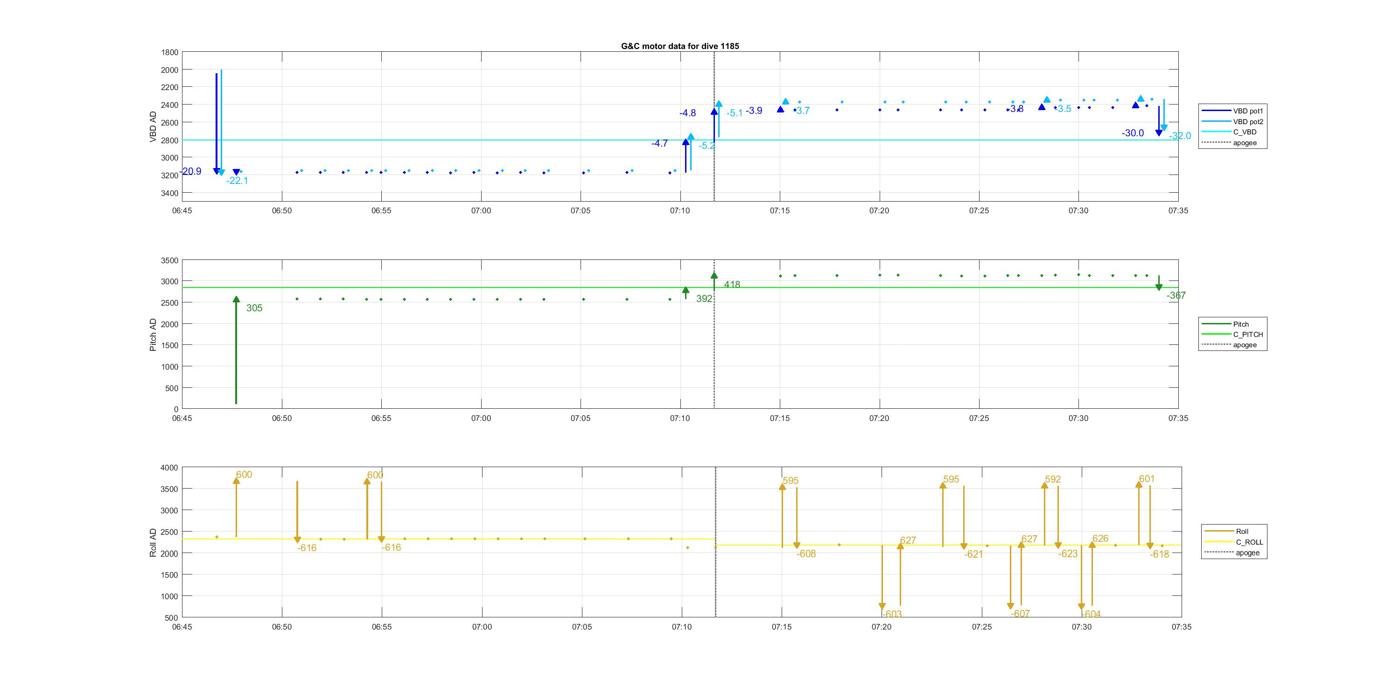Select the '-607' roll label
Screen dimensions: 1400x693
click(x=1020, y=615)
